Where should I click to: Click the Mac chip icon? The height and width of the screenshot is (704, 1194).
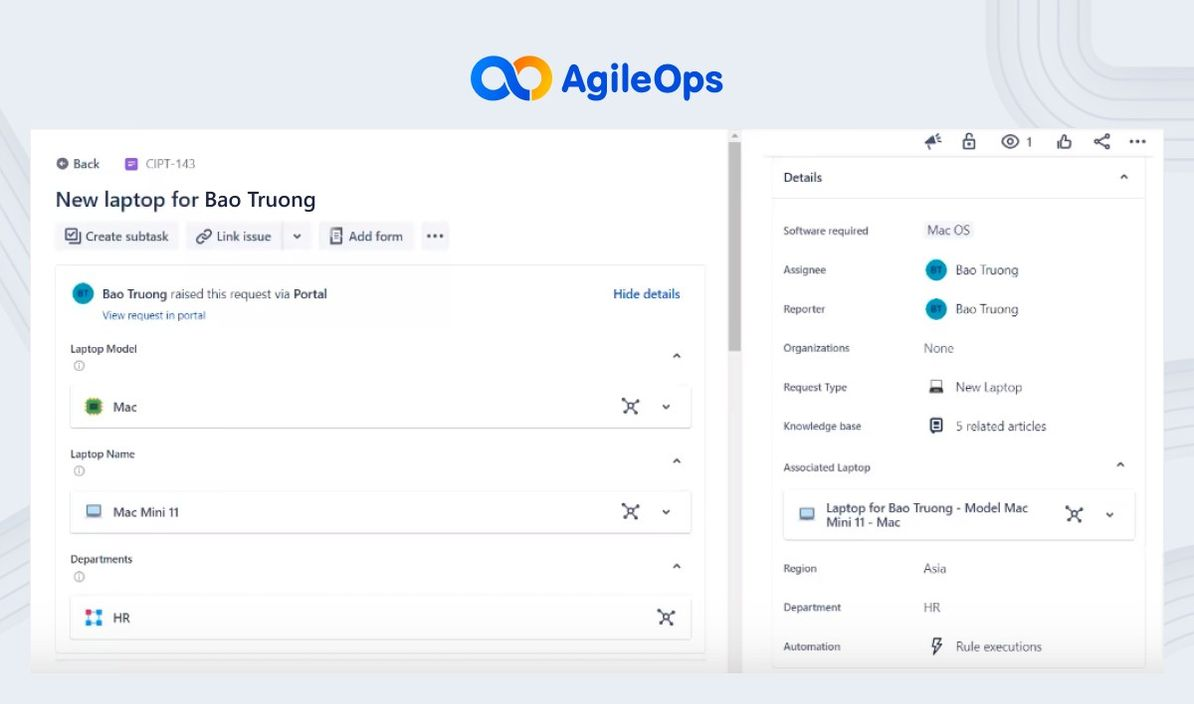coord(94,406)
